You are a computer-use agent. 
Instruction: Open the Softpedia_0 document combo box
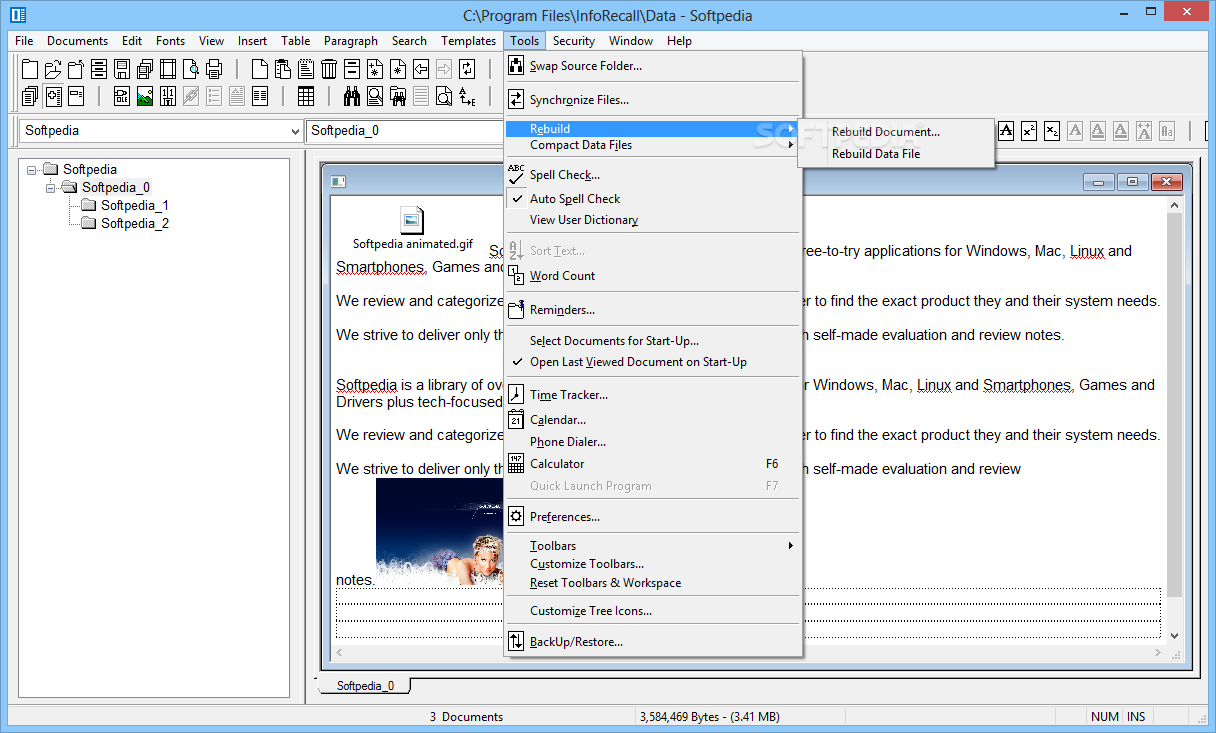[x=404, y=131]
